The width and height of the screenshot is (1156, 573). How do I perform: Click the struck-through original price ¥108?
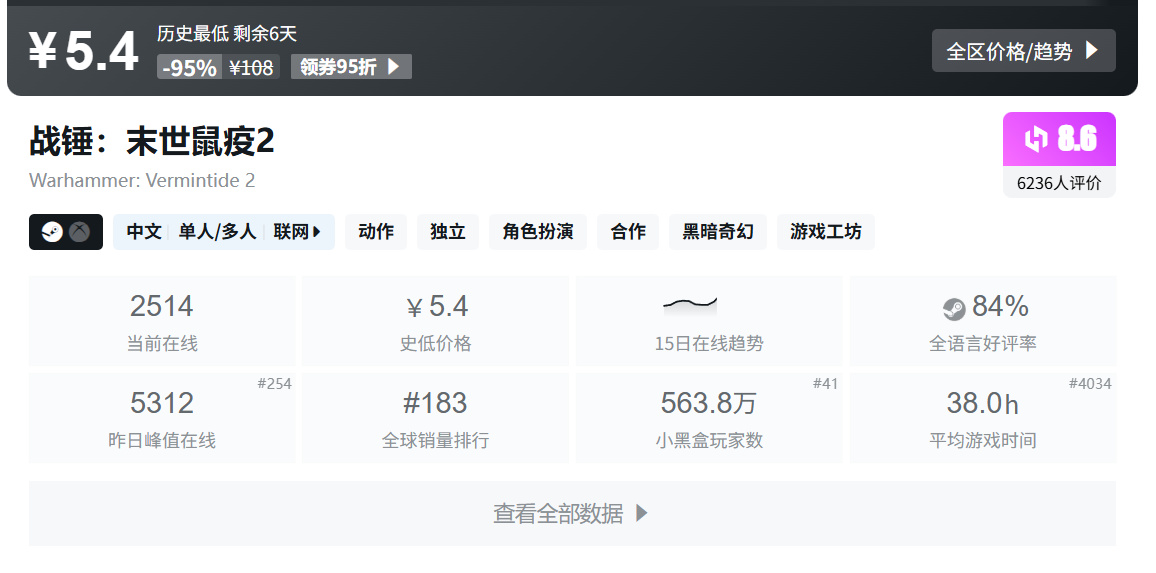(x=251, y=68)
